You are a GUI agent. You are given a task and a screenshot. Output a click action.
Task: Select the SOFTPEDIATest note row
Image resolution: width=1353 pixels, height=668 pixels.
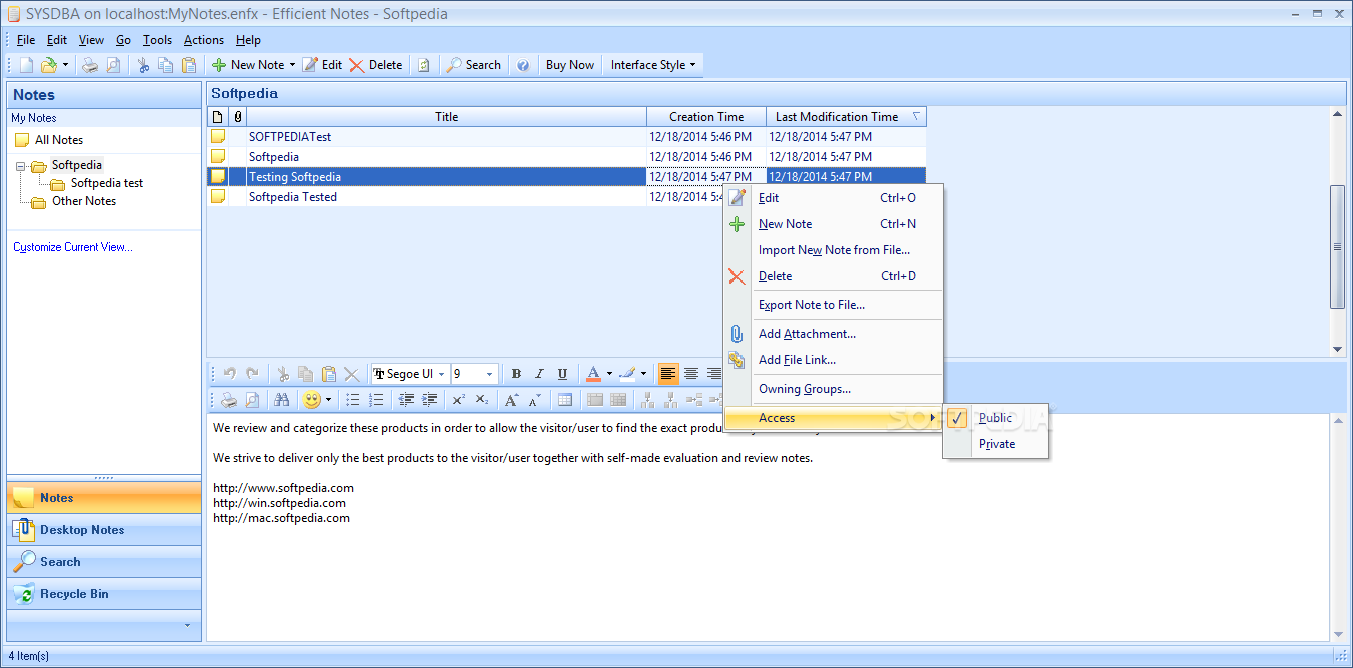(x=567, y=137)
